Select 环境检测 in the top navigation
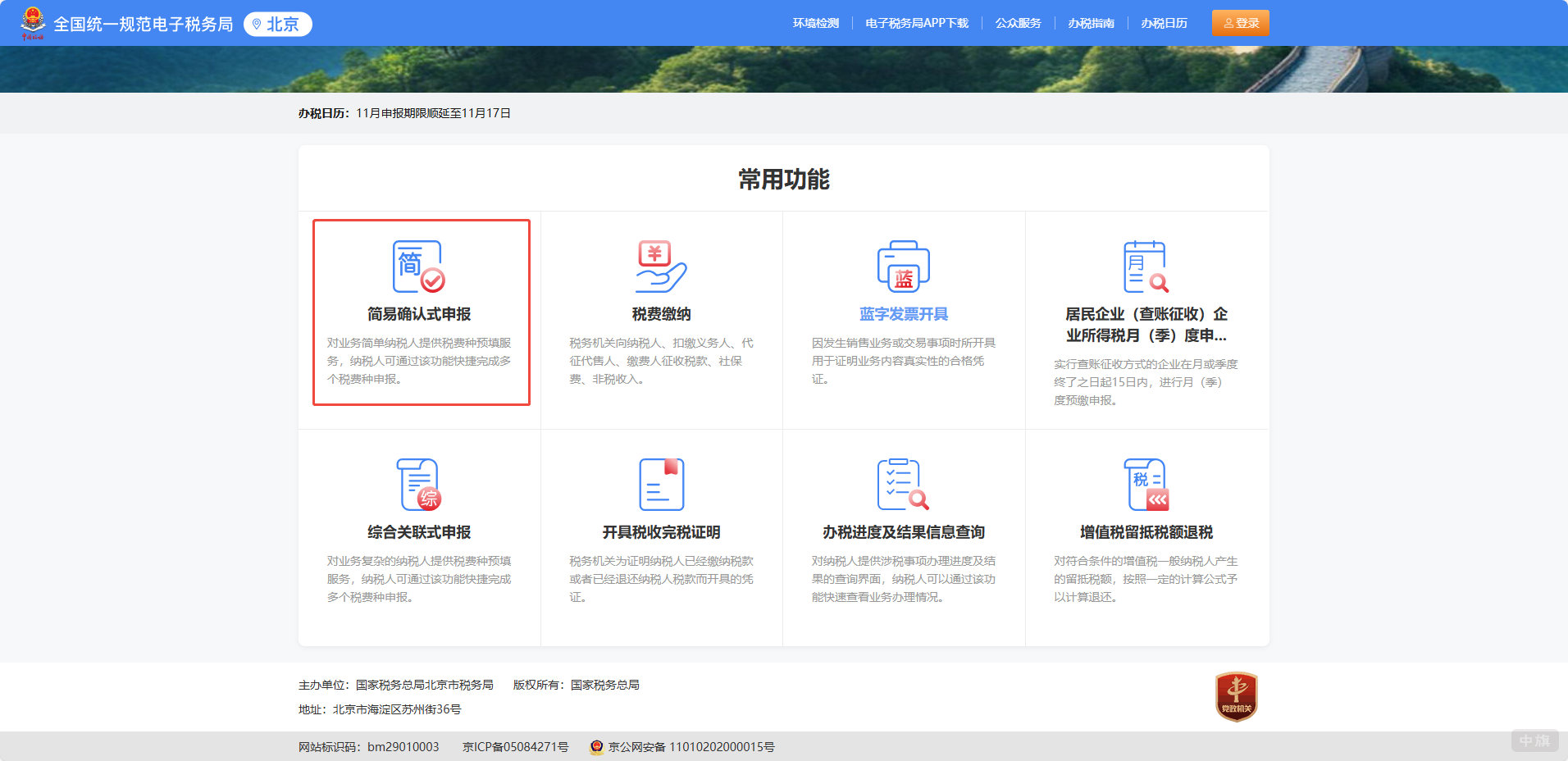 pyautogui.click(x=816, y=23)
